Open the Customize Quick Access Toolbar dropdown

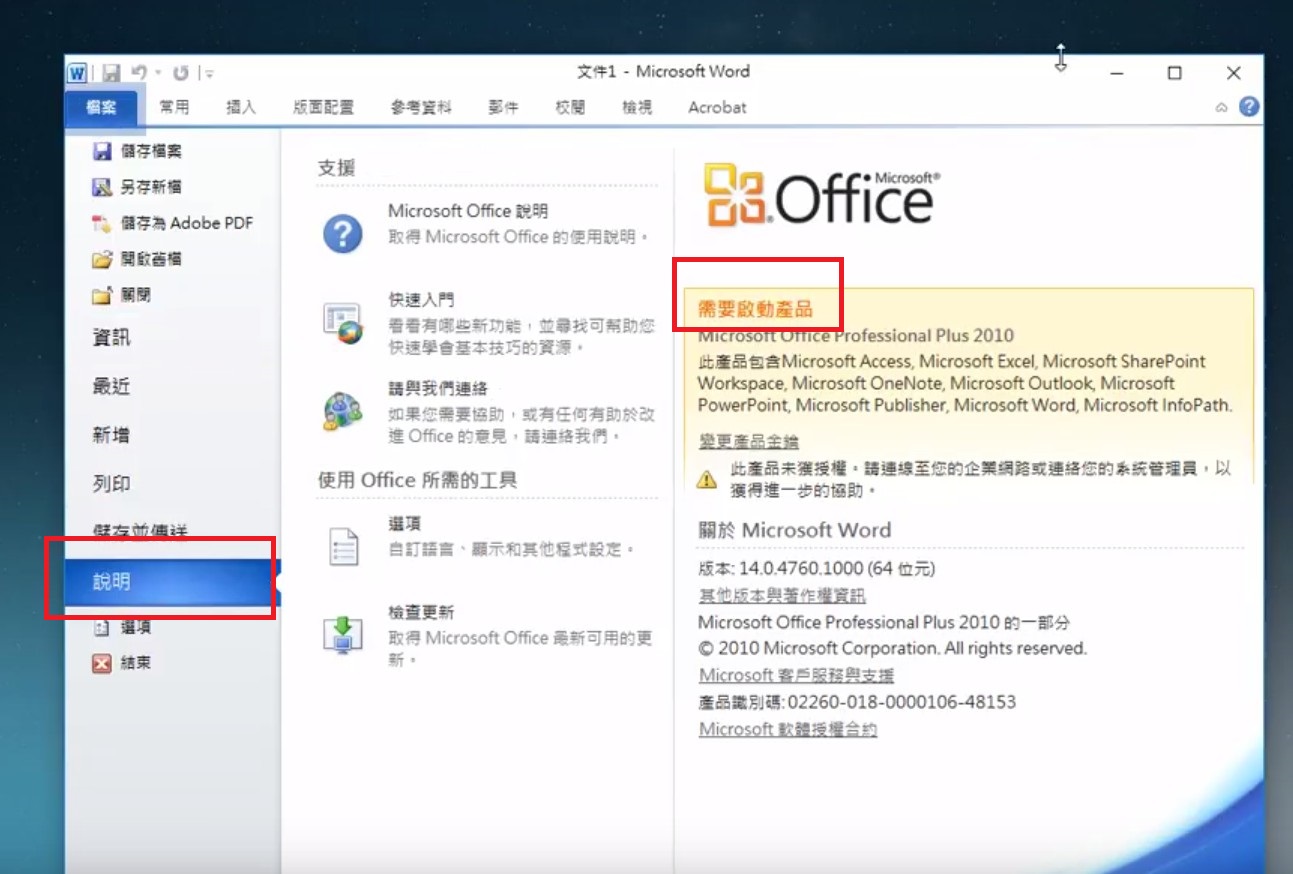(x=208, y=73)
